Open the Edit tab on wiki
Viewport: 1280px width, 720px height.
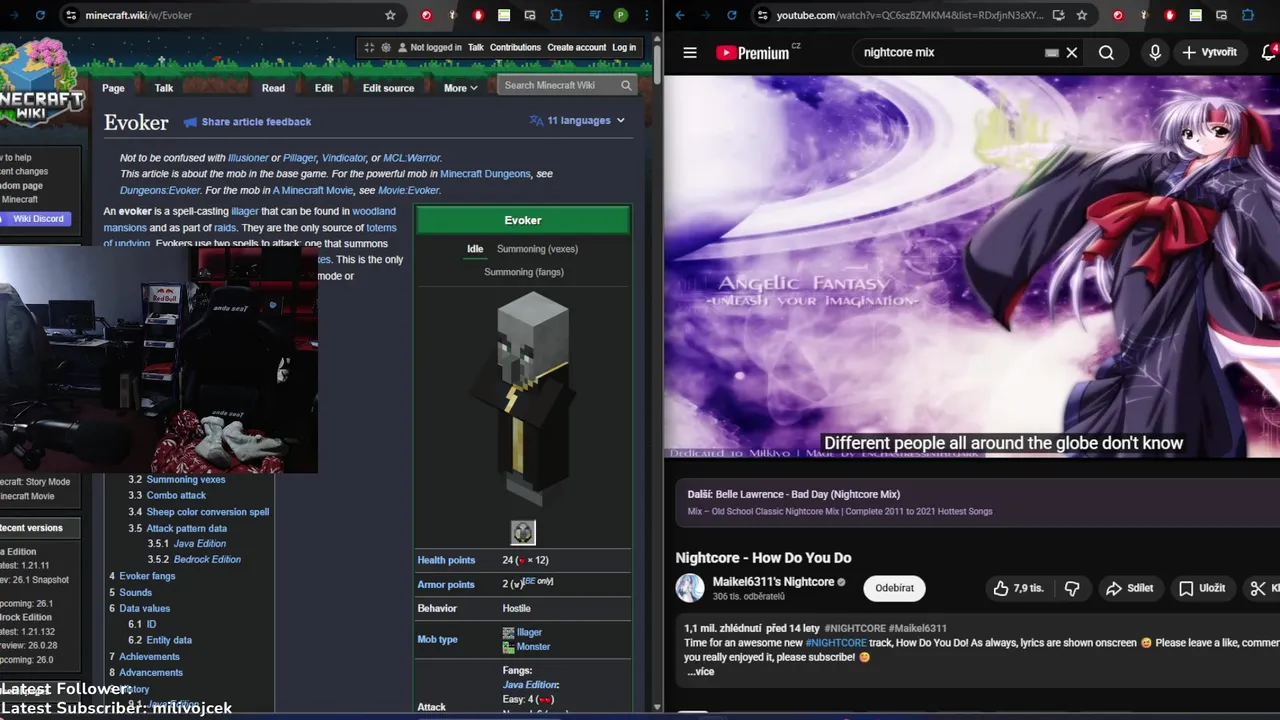[x=324, y=88]
